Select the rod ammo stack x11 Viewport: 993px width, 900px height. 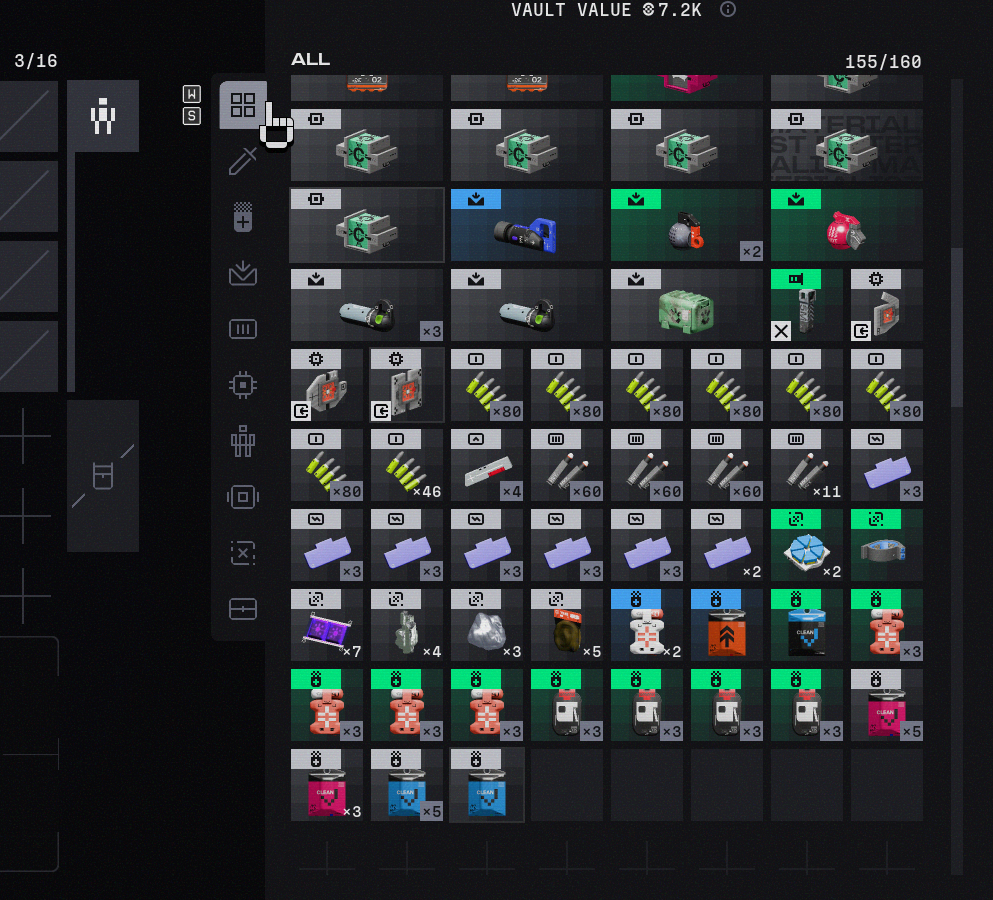(x=806, y=466)
